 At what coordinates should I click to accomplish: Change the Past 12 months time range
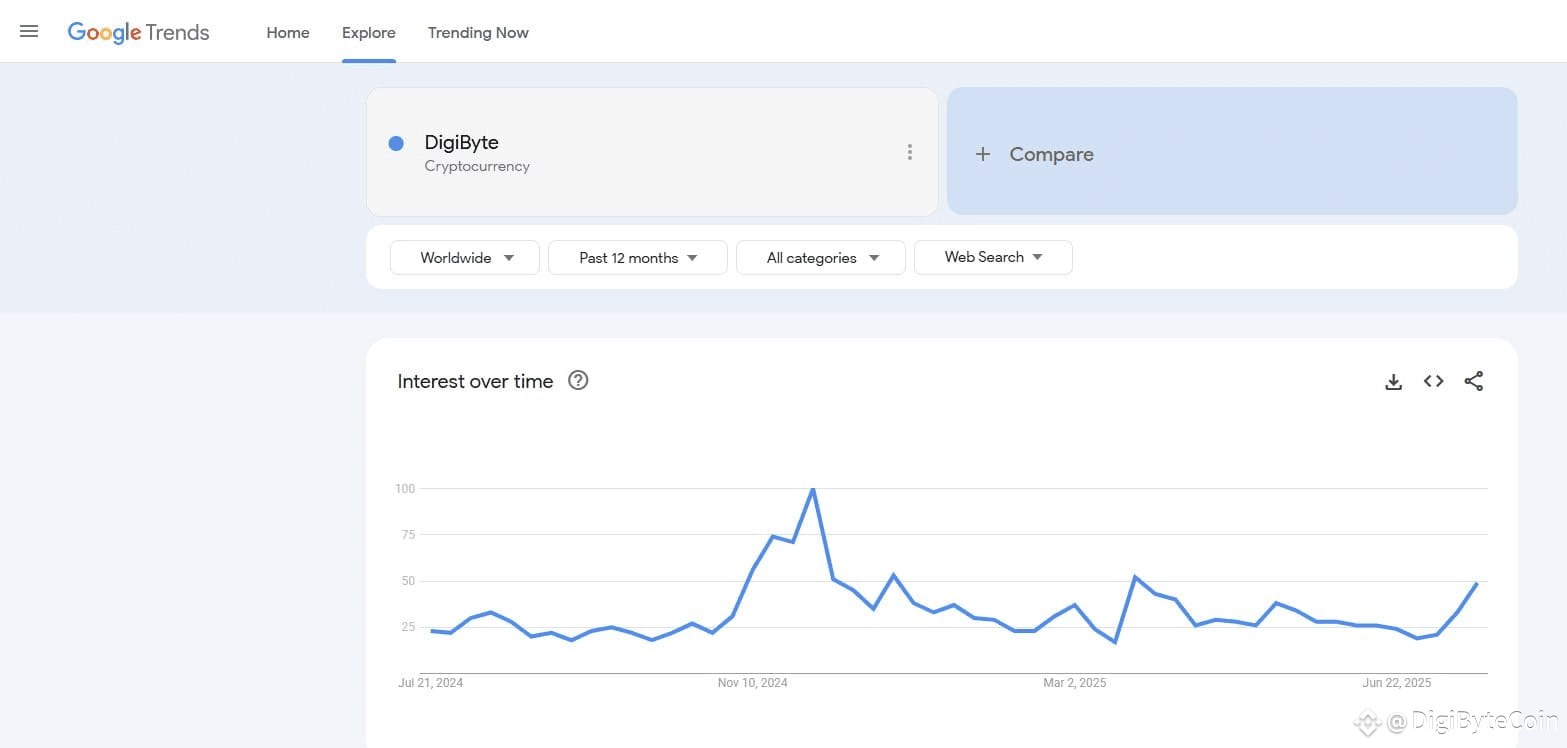coord(638,257)
